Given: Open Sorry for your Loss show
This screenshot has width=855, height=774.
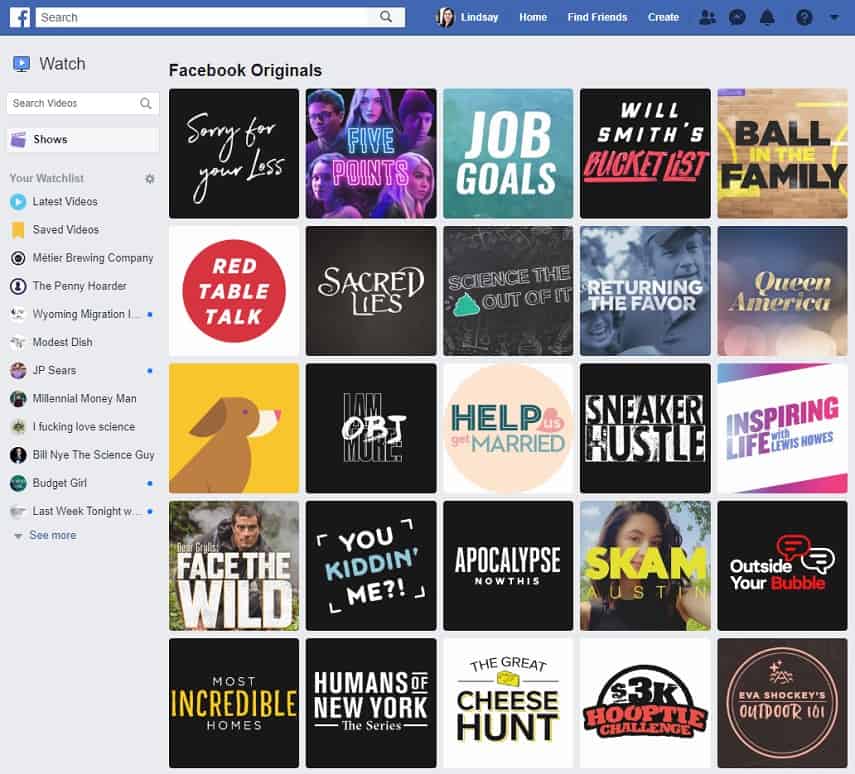Looking at the screenshot, I should pyautogui.click(x=234, y=153).
